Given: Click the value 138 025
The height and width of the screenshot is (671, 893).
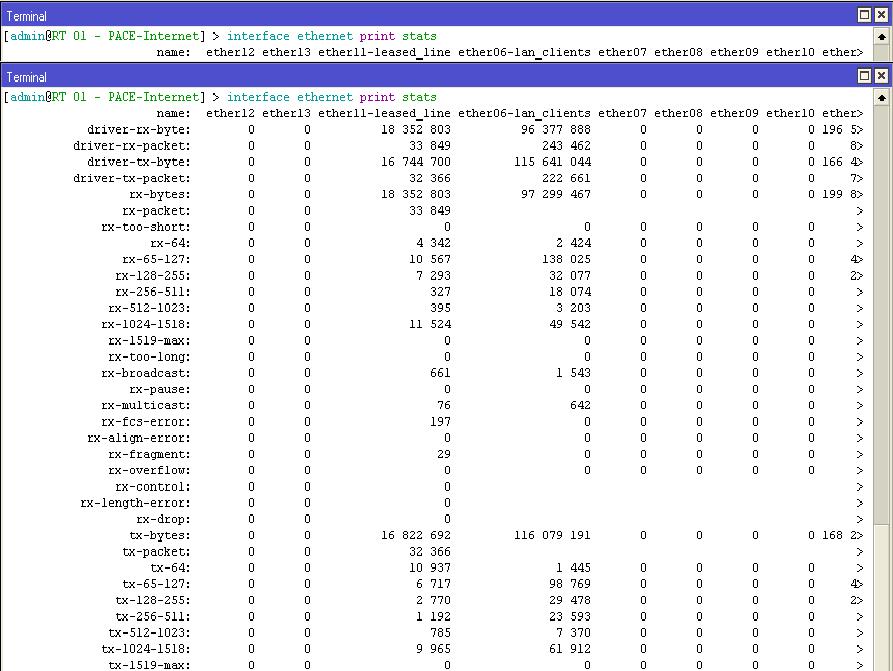Looking at the screenshot, I should (x=566, y=259).
